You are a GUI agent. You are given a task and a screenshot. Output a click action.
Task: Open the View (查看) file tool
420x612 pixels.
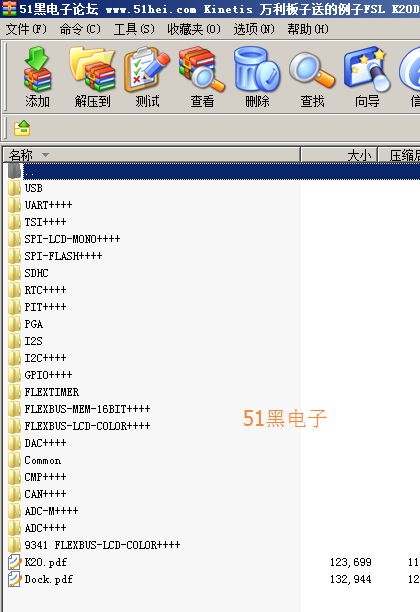click(x=202, y=77)
